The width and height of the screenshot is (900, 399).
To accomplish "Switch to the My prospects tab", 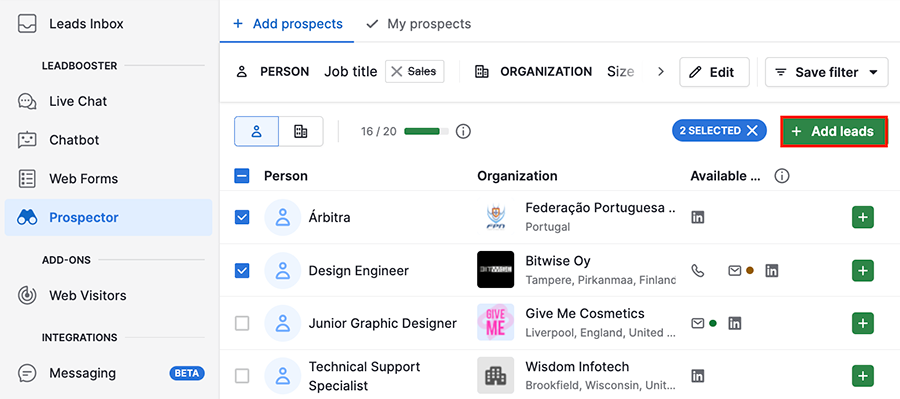I will coord(418,24).
